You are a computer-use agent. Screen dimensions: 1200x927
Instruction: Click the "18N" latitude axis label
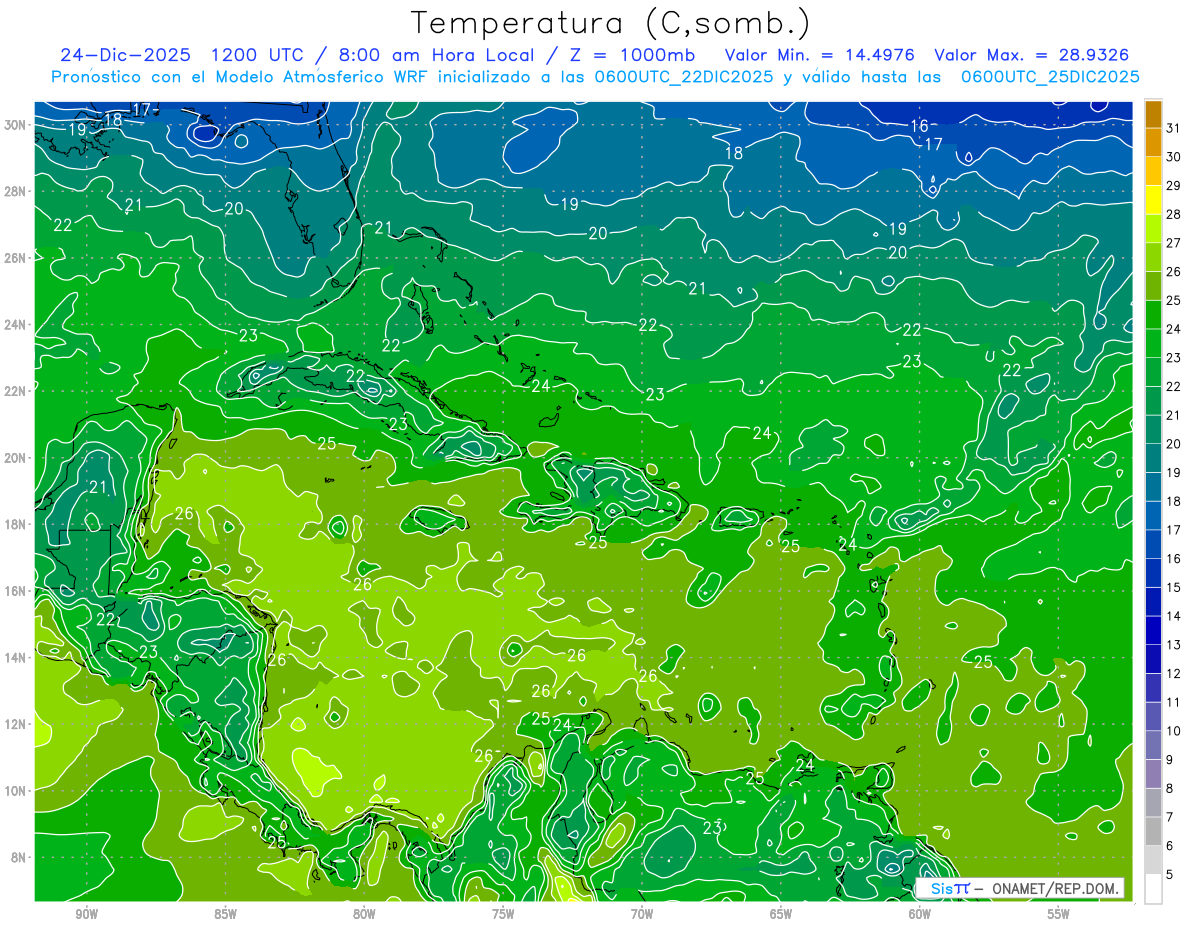pos(16,524)
